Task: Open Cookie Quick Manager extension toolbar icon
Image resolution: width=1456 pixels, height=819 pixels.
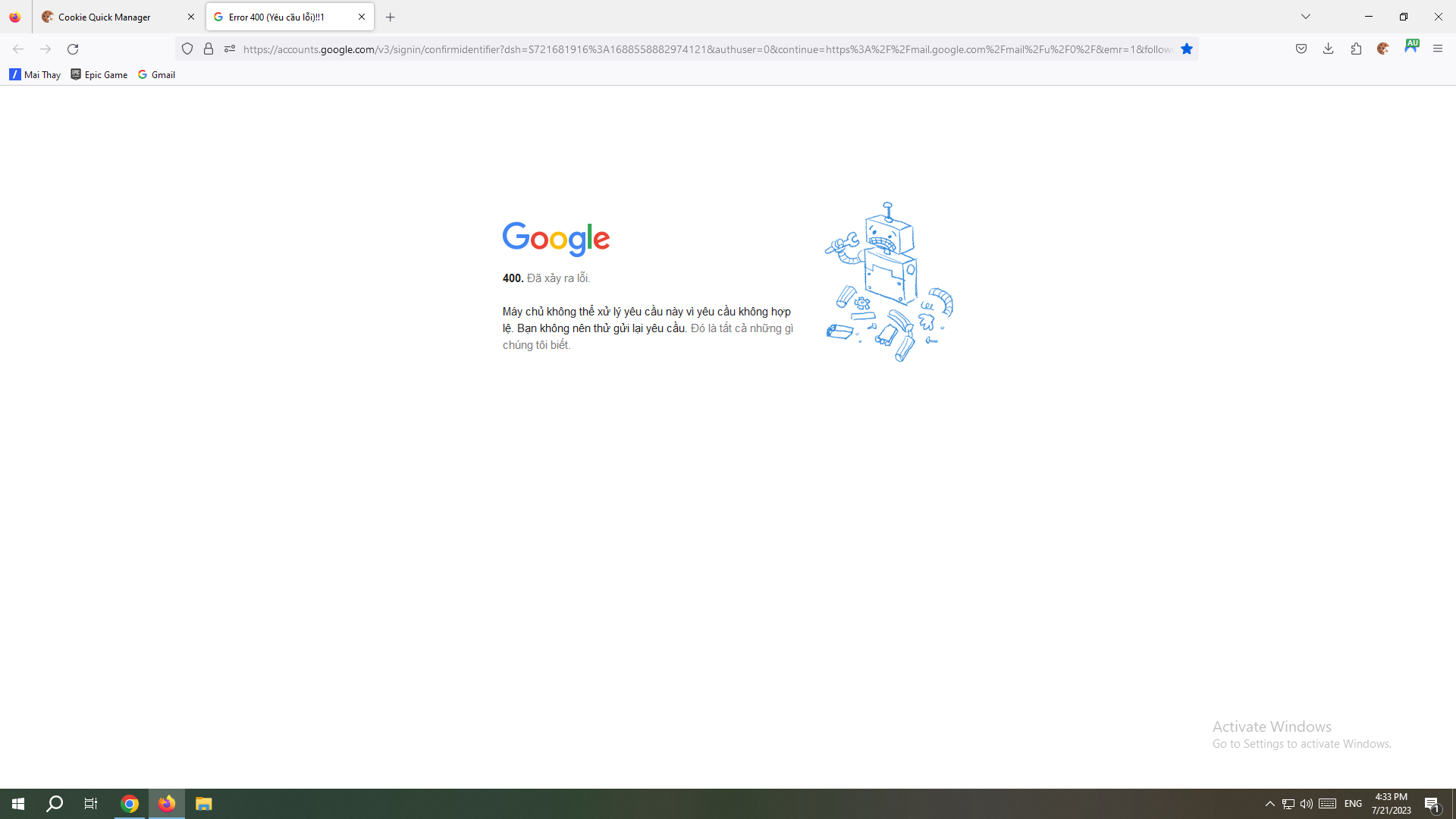Action: (x=1383, y=49)
